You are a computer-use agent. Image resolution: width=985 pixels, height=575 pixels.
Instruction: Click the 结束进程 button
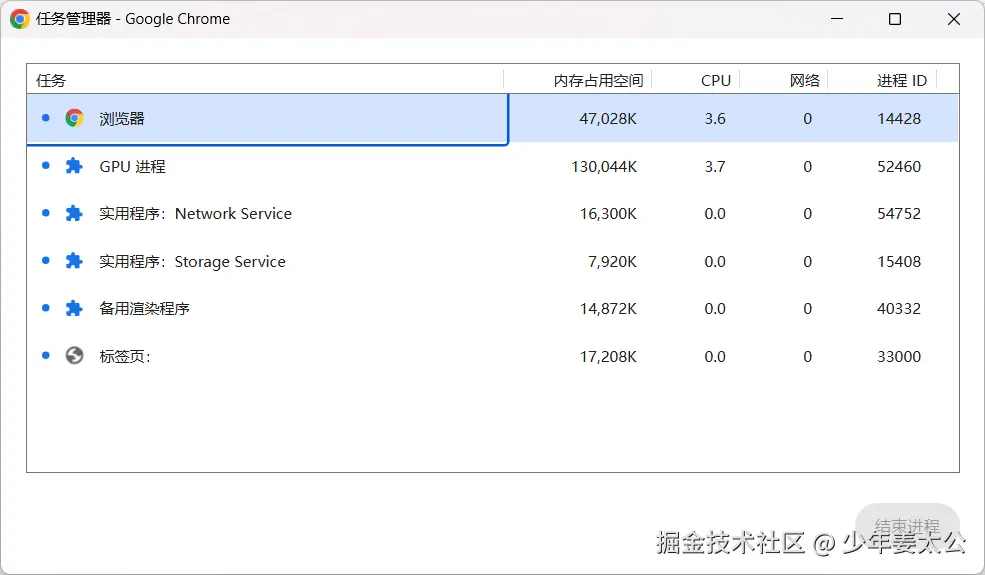pos(907,527)
